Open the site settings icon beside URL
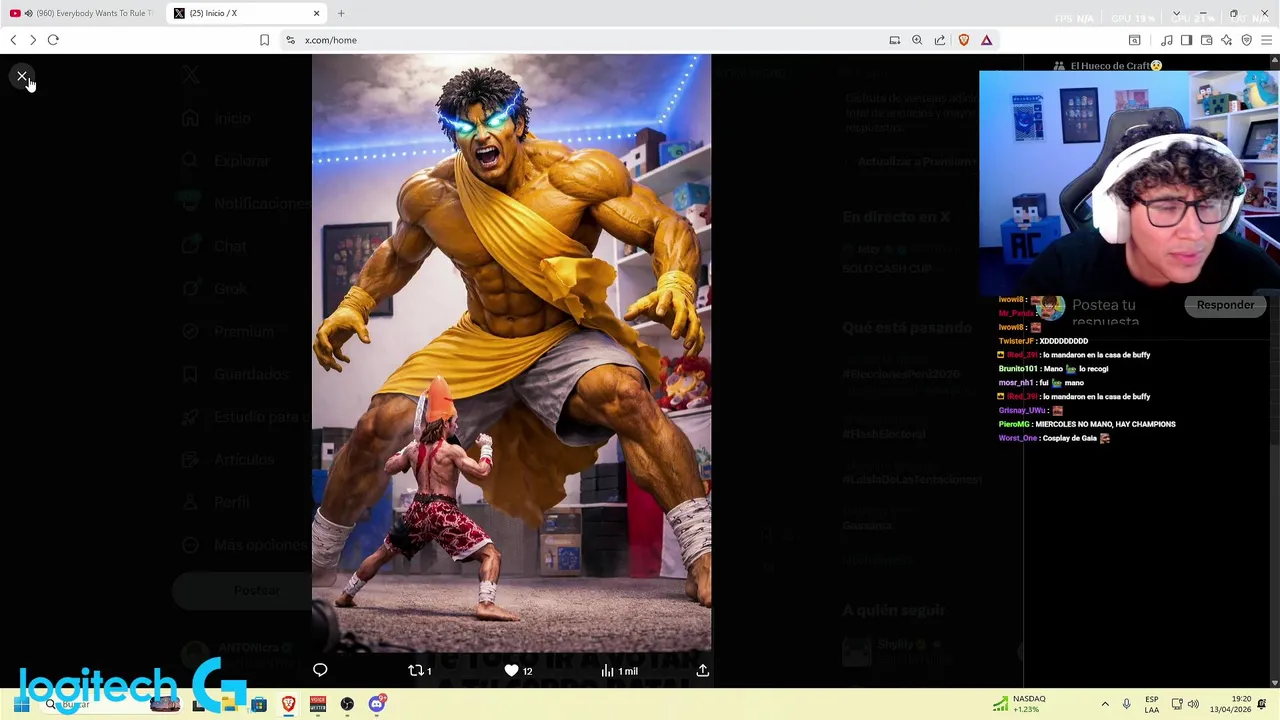1280x720 pixels. coord(290,40)
